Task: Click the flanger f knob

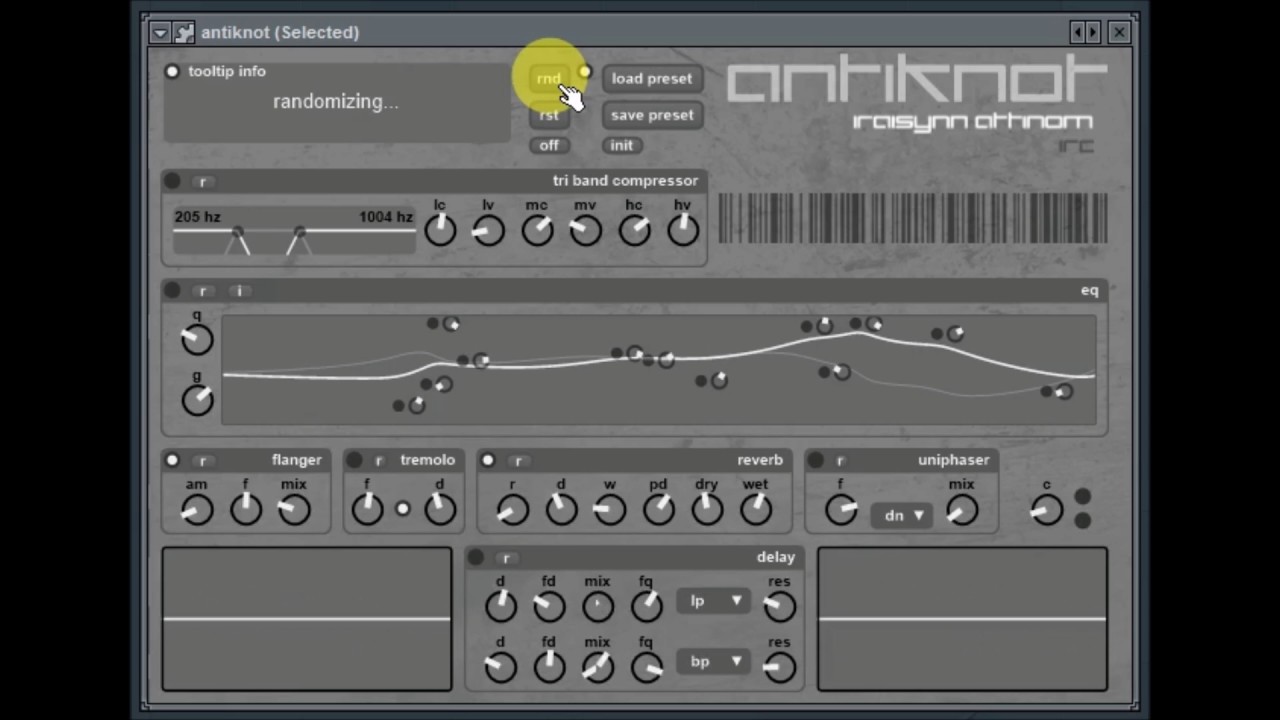Action: coord(245,510)
